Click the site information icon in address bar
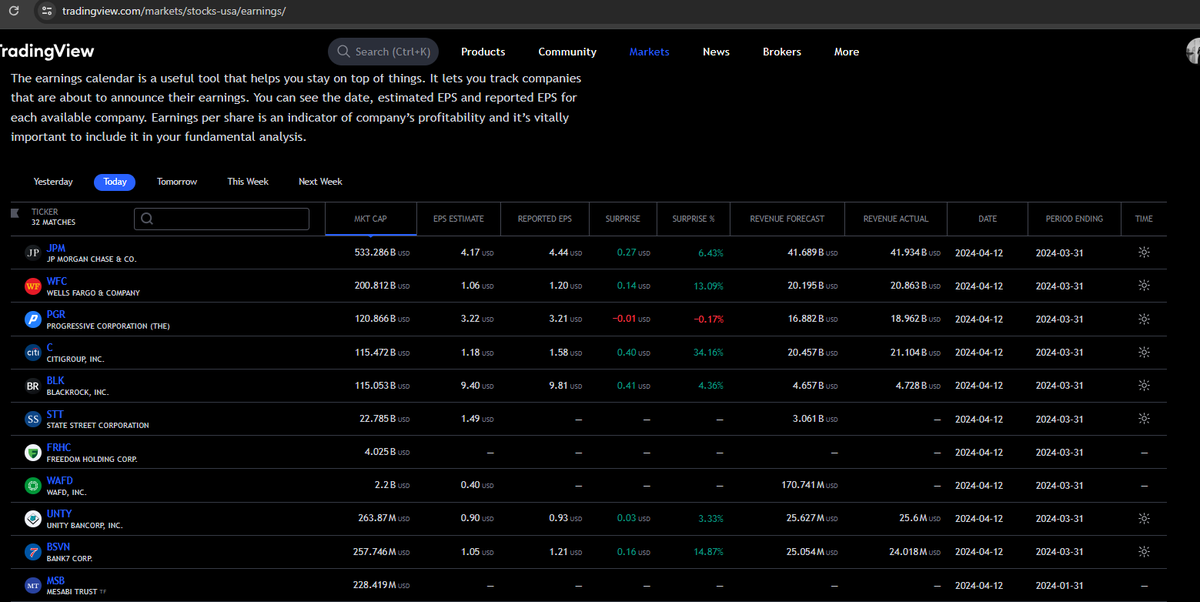The height and width of the screenshot is (602, 1200). pos(45,11)
